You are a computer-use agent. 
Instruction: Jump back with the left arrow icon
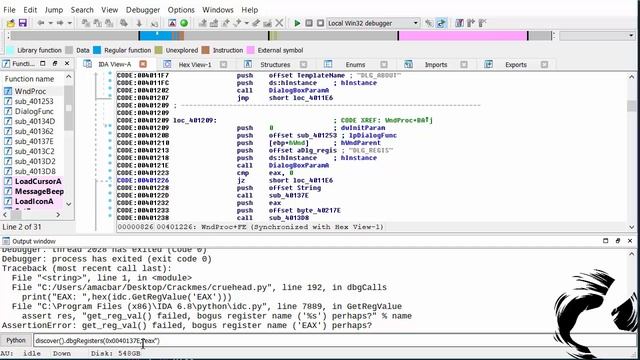[40, 23]
